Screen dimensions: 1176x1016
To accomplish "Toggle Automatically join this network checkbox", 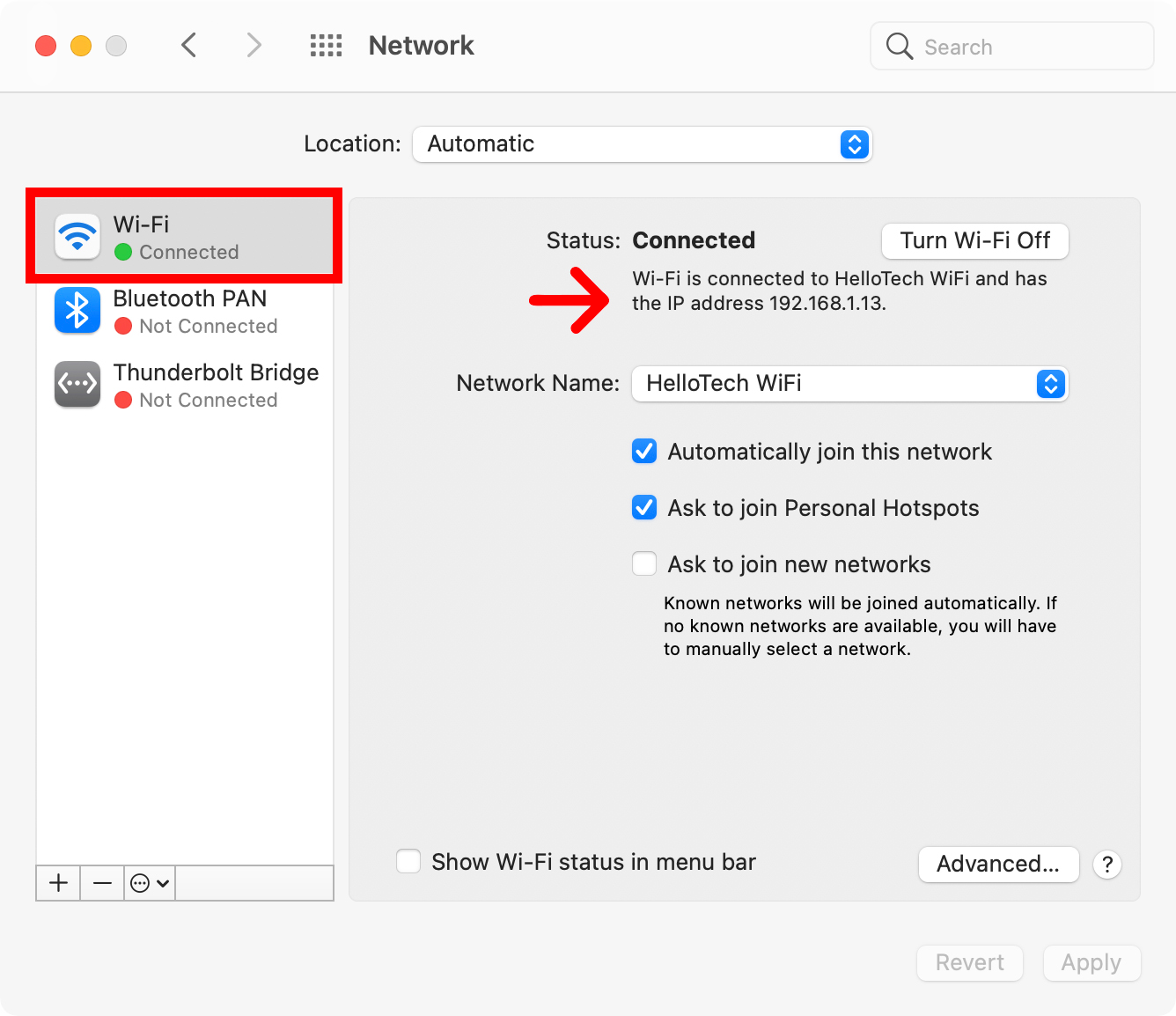I will [644, 452].
